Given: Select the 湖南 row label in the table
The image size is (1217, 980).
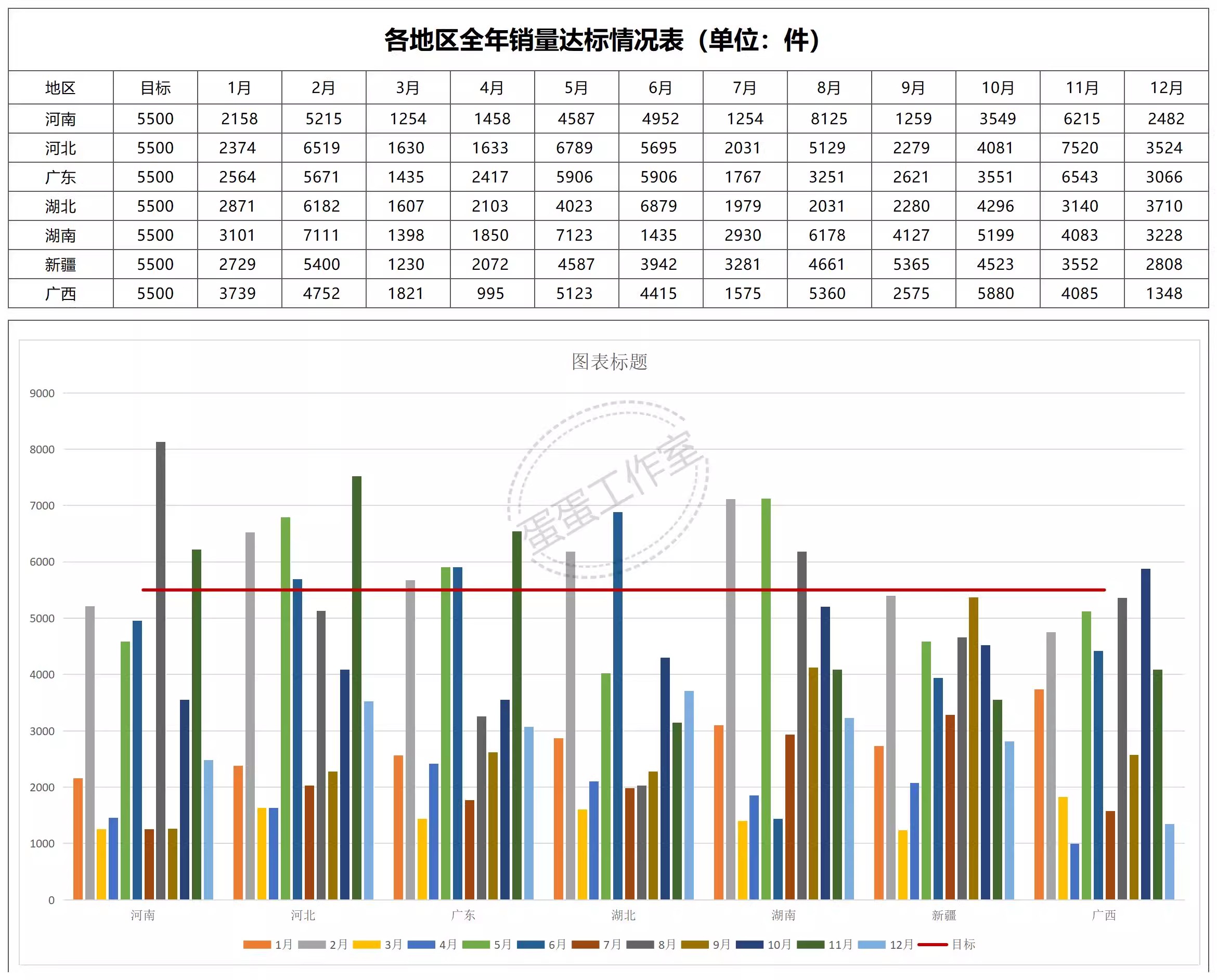Looking at the screenshot, I should pos(60,236).
